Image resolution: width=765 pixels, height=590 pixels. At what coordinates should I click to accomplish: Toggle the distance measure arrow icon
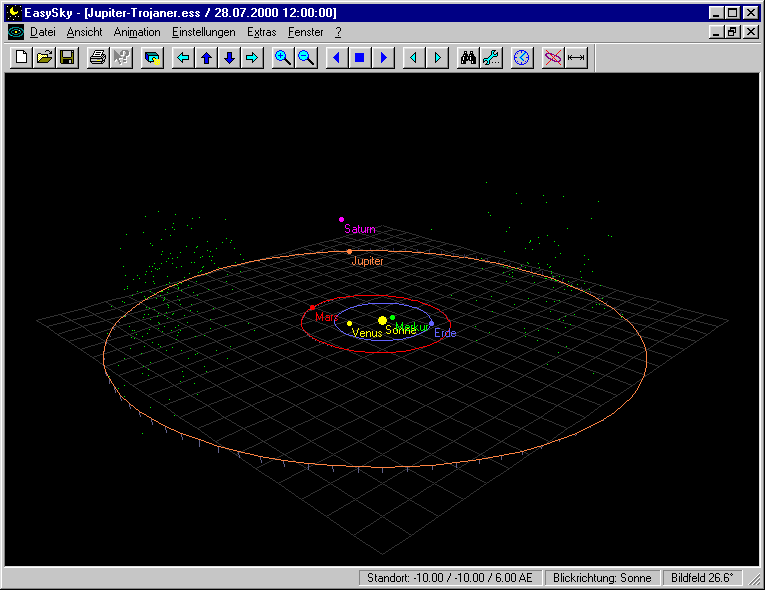click(x=576, y=58)
